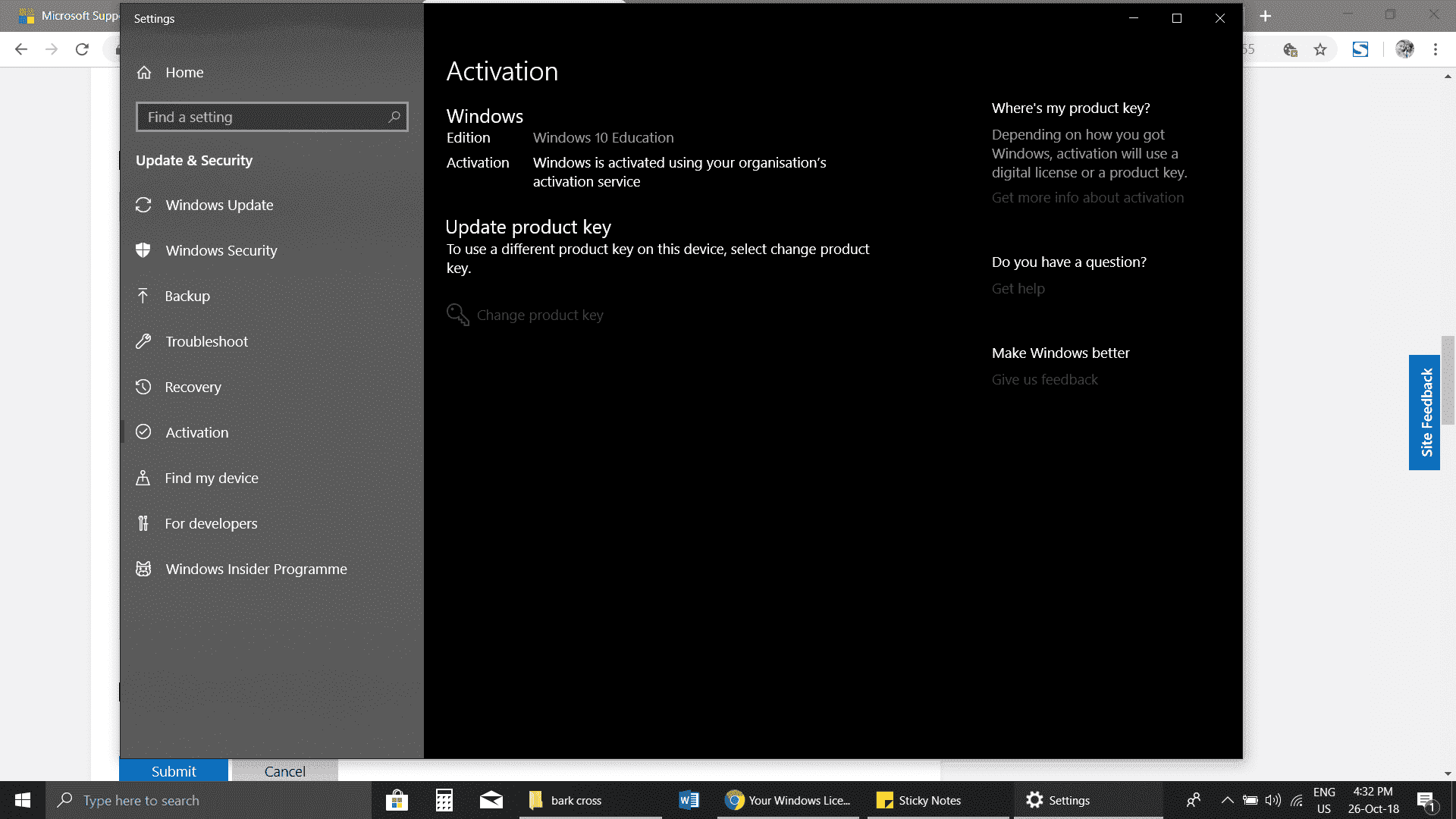Click Change product key link
The width and height of the screenshot is (1456, 819).
pyautogui.click(x=540, y=315)
